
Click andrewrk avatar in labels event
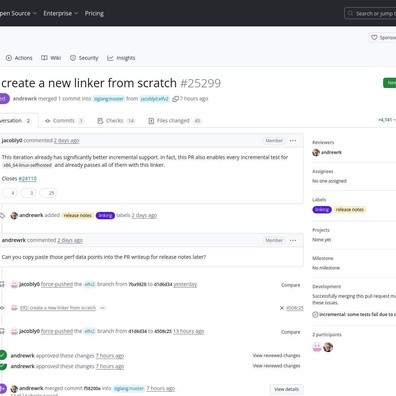pyautogui.click(x=14, y=216)
